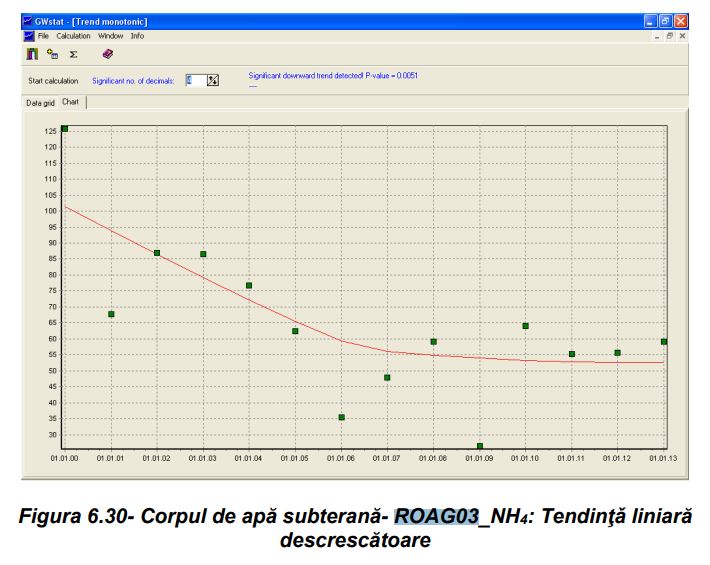
Task: Open the File menu
Action: (43, 36)
